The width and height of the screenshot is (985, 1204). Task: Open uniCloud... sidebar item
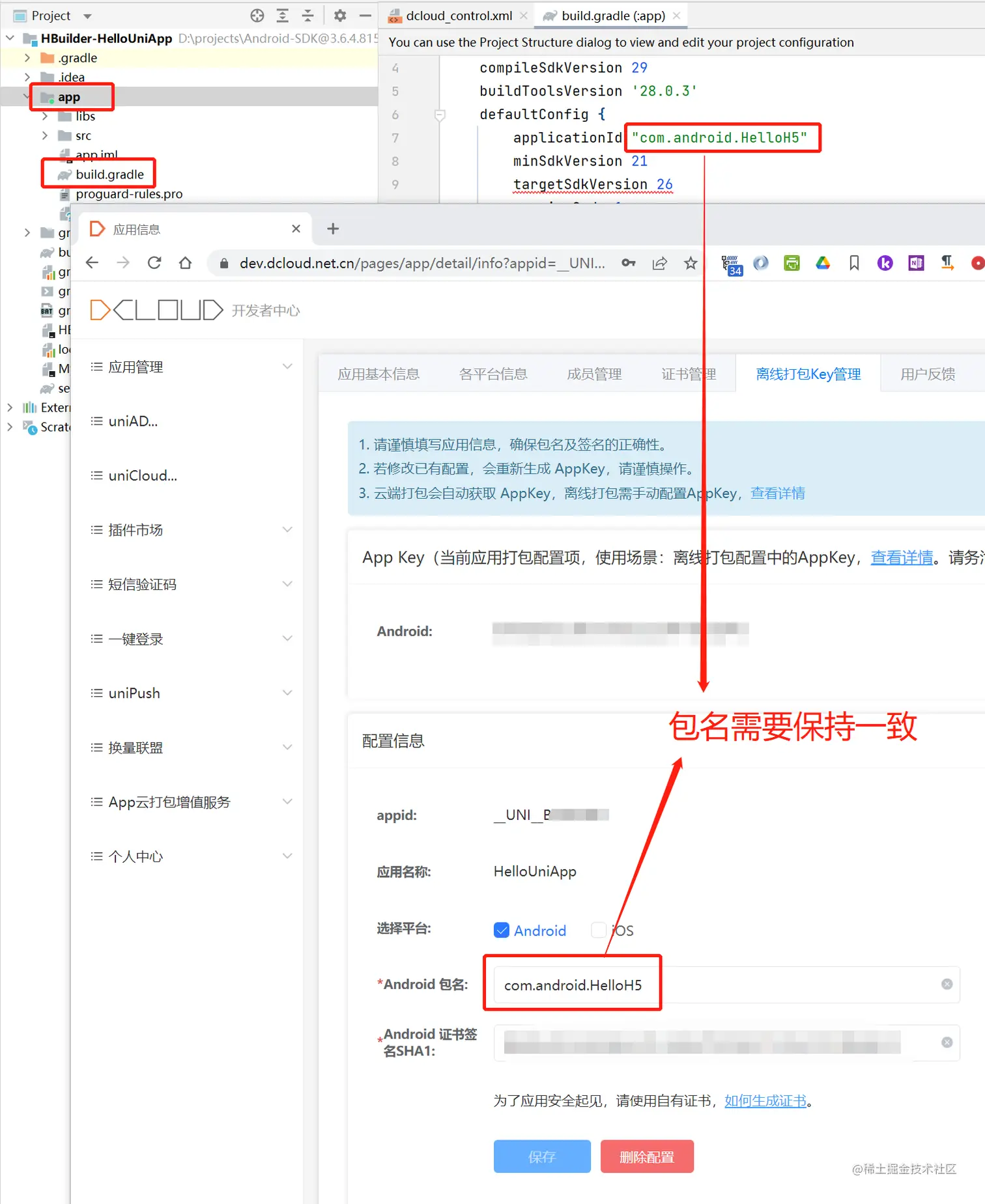pyautogui.click(x=143, y=475)
